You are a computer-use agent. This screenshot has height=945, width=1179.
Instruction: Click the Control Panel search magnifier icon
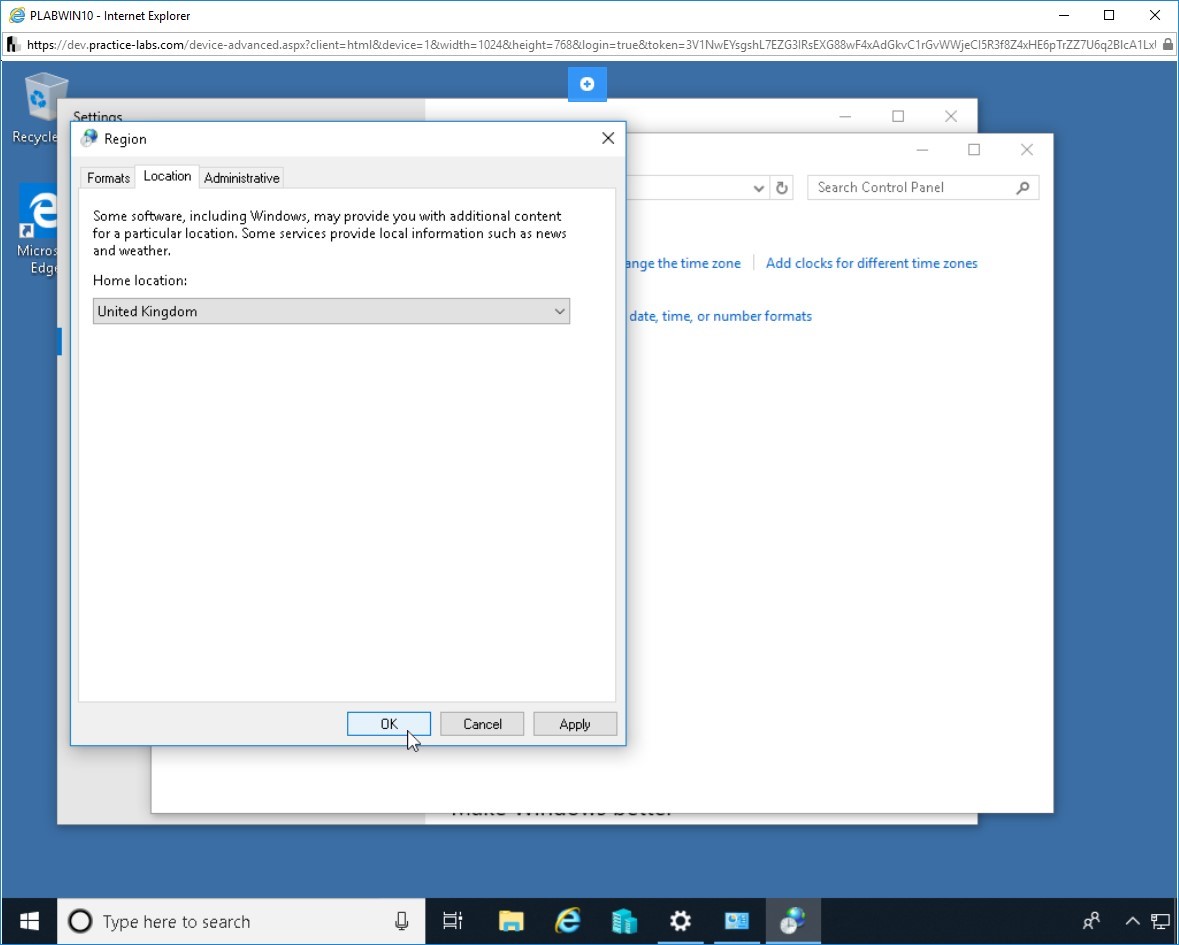(x=1023, y=188)
